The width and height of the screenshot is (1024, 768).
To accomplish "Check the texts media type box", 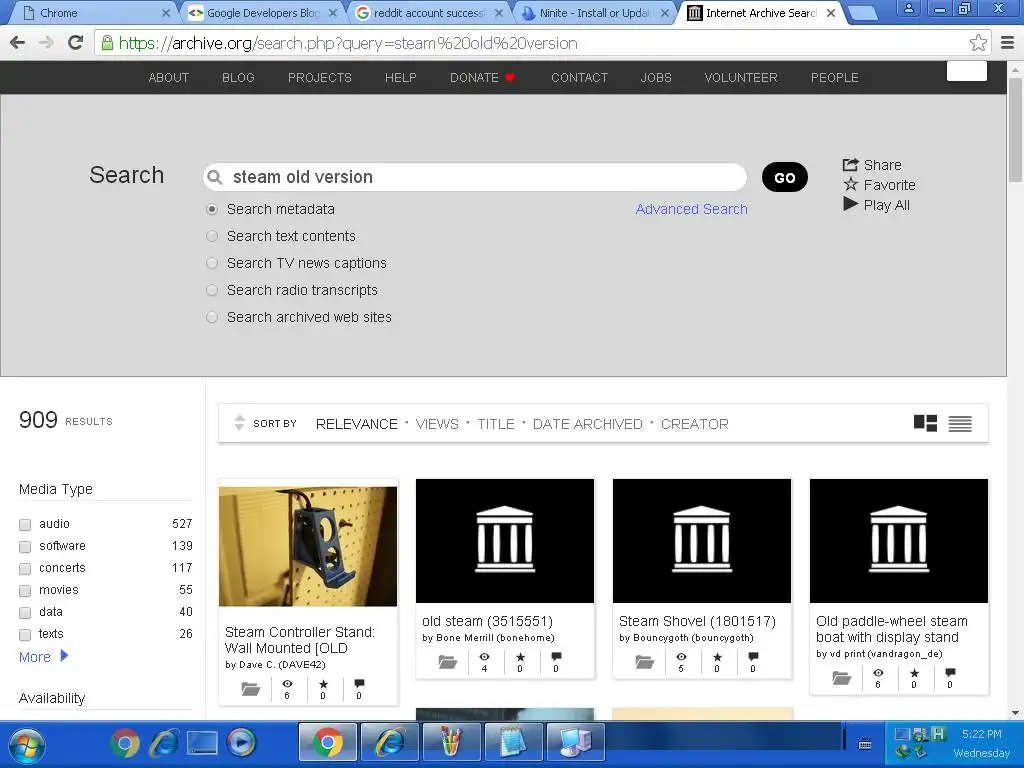I will [25, 635].
